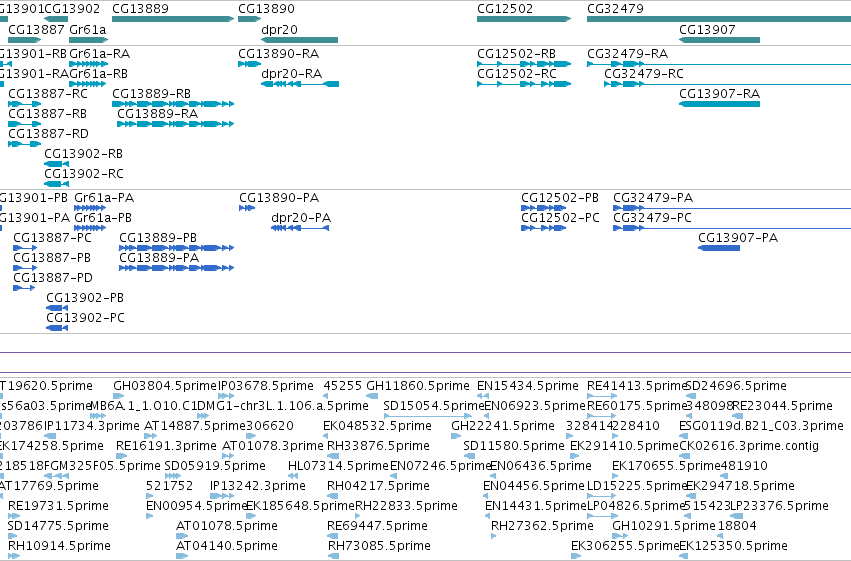Click the dpr20 gene bar
Viewport: 851px width, 561px height.
300,40
